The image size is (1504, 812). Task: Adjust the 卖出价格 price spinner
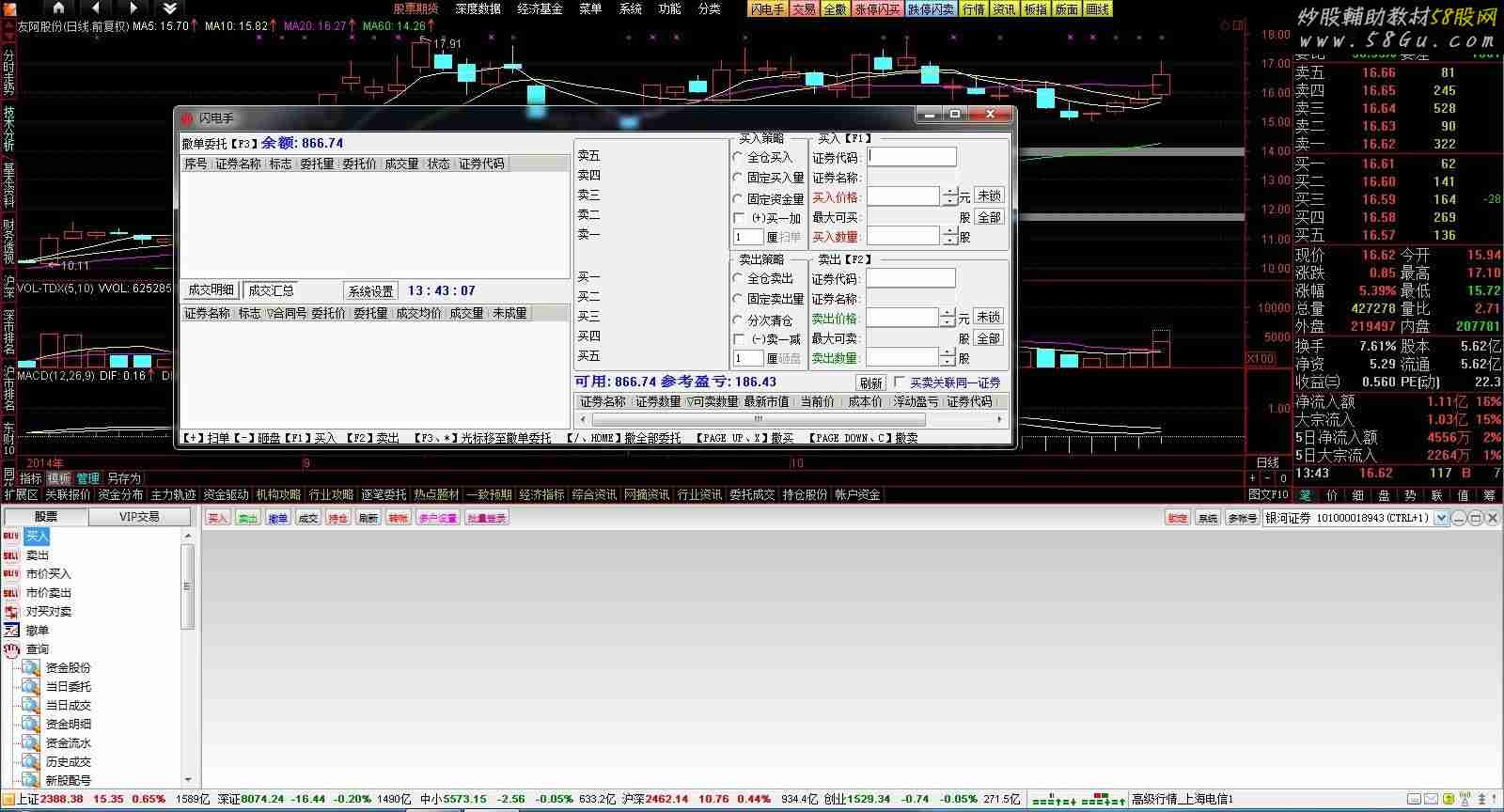948,318
